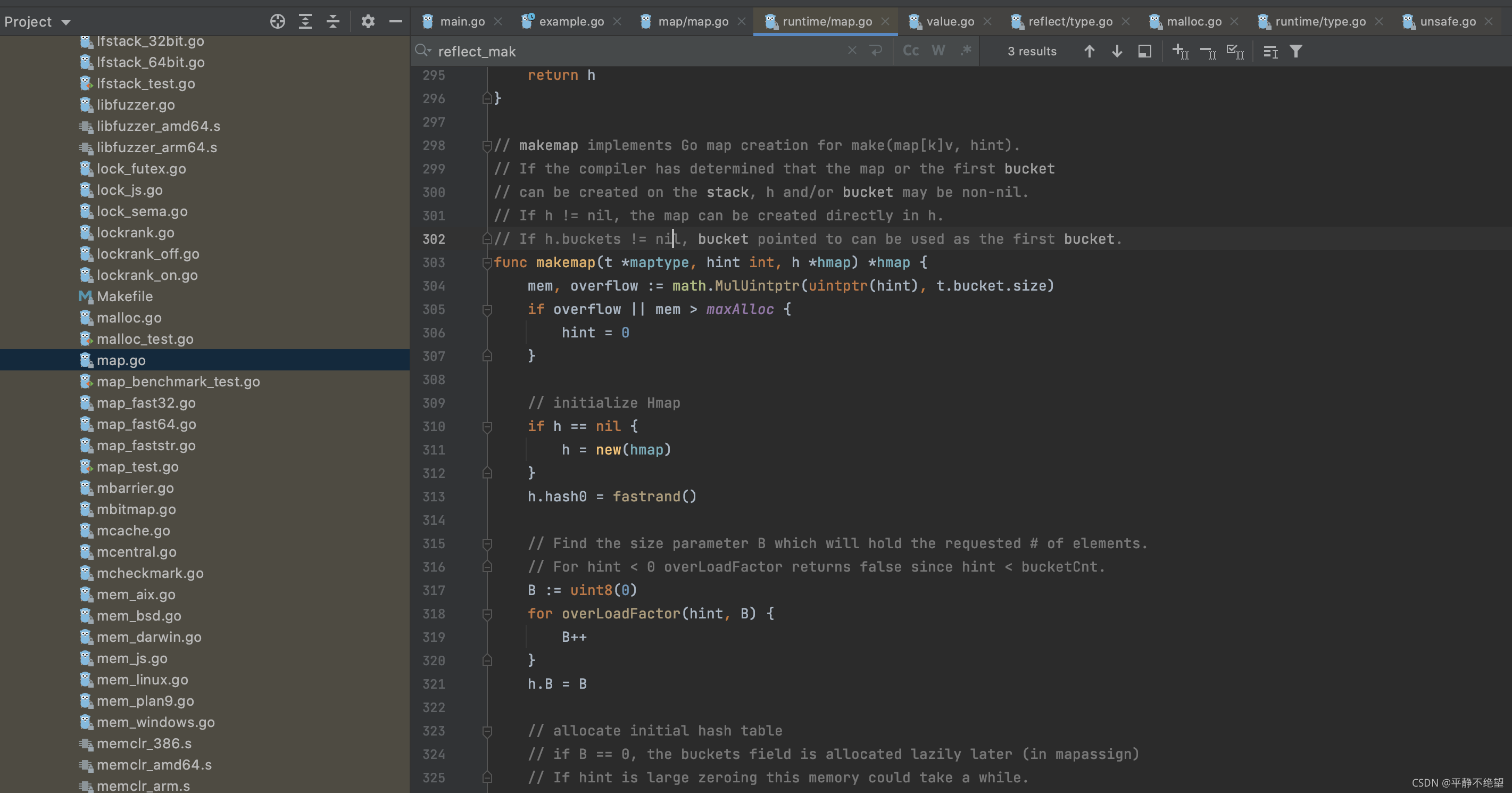Click the 3 results counter
This screenshot has height=793, width=1512.
(1032, 51)
